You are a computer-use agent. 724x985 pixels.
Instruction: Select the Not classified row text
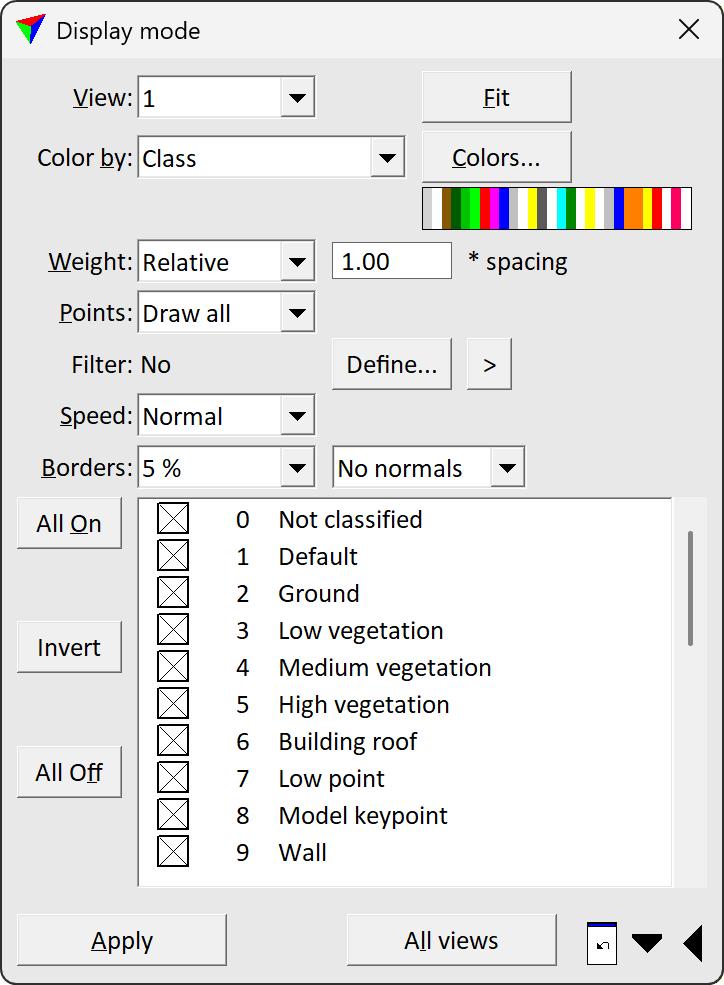pos(350,520)
